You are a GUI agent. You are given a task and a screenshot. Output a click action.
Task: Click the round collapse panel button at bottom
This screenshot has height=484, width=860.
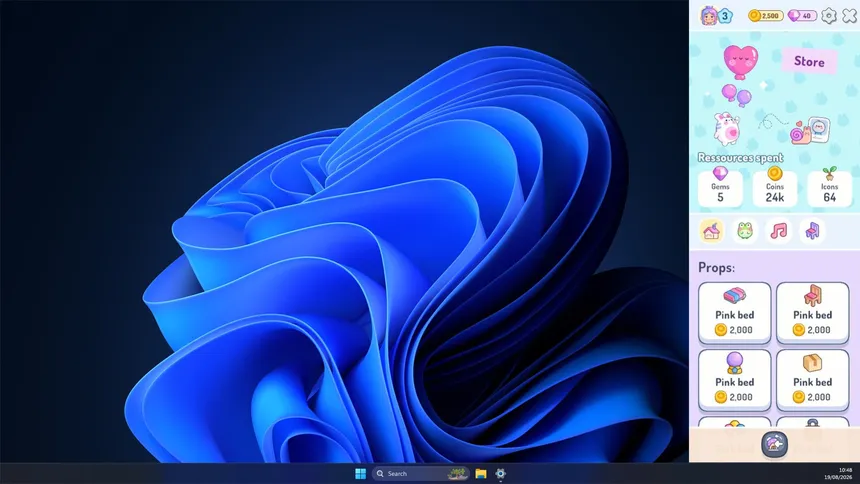774,444
